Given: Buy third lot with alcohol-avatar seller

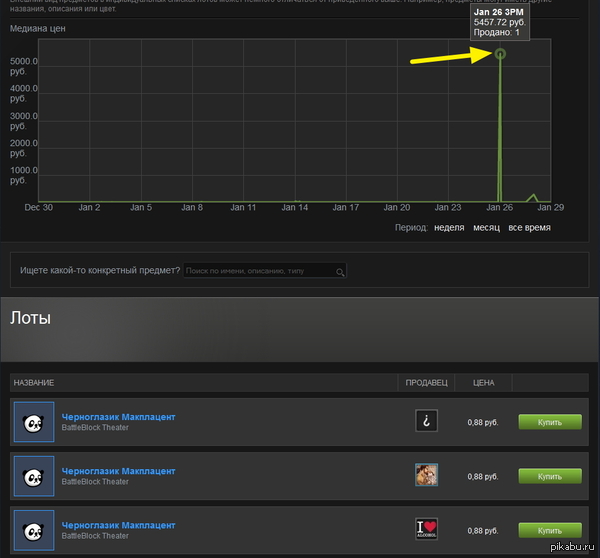Looking at the screenshot, I should tap(550, 531).
